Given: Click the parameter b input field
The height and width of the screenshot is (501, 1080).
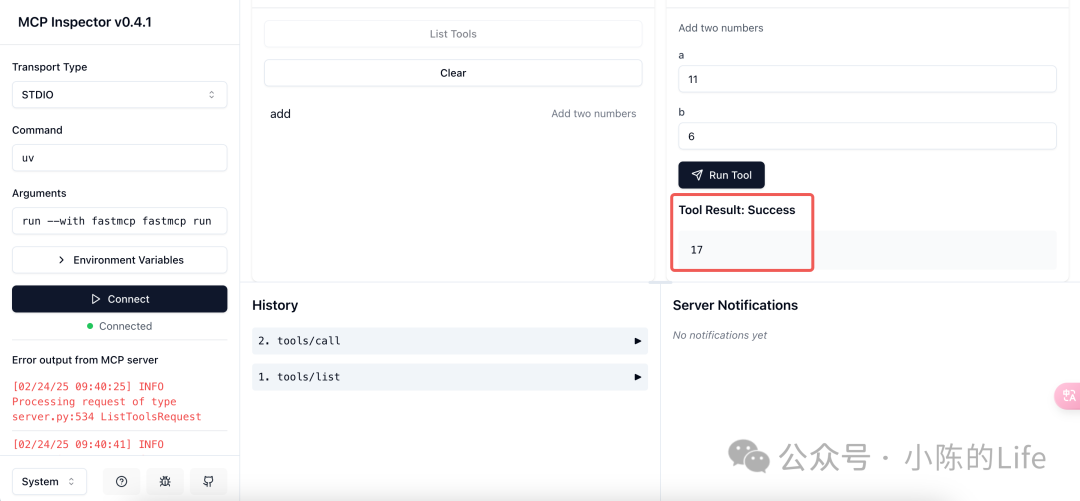Looking at the screenshot, I should click(867, 136).
